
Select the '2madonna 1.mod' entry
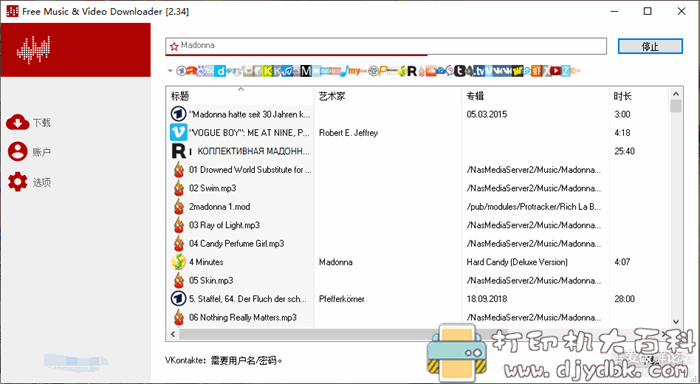click(219, 207)
